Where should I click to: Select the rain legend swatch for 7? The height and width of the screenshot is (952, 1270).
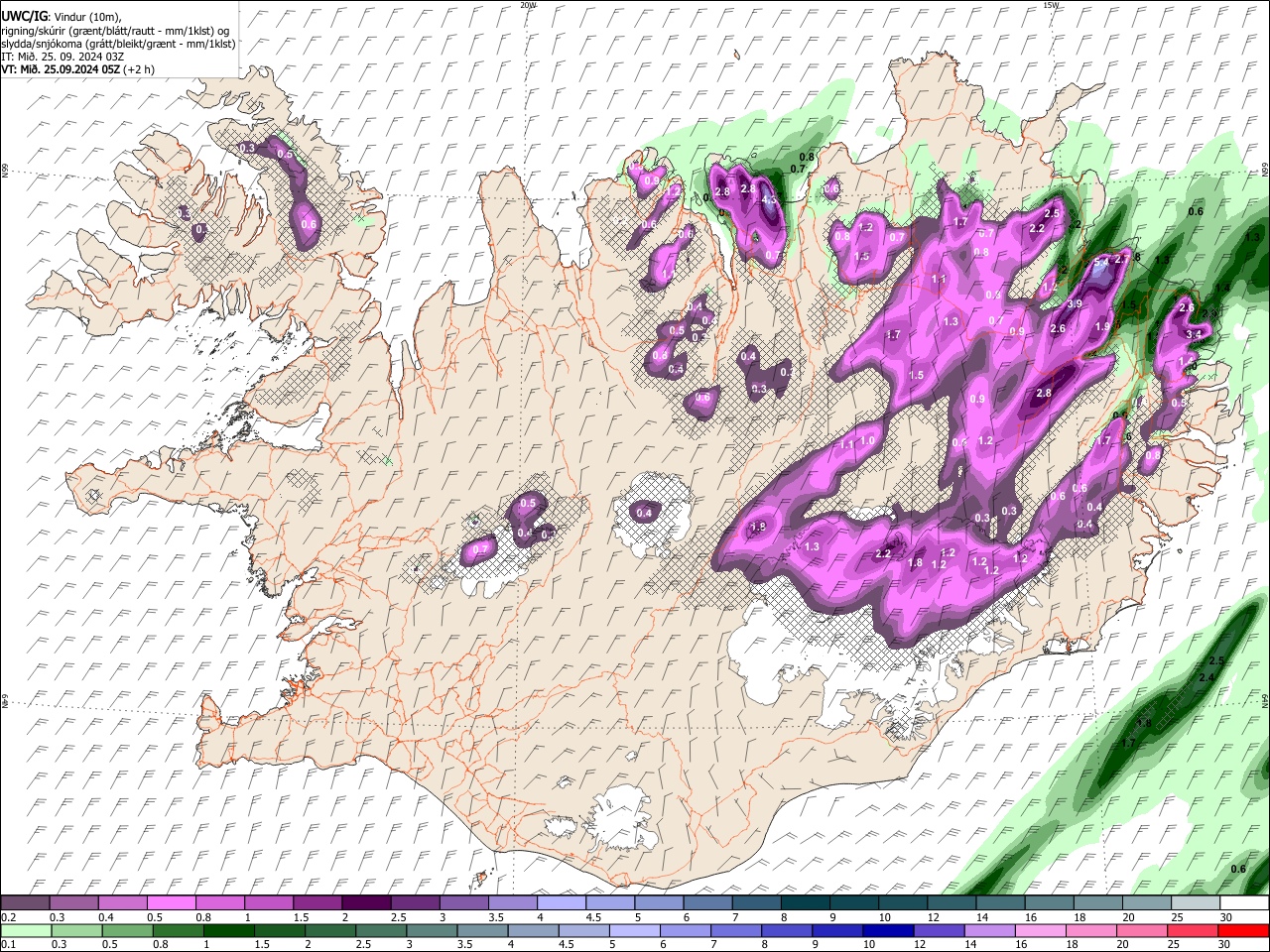tap(736, 931)
